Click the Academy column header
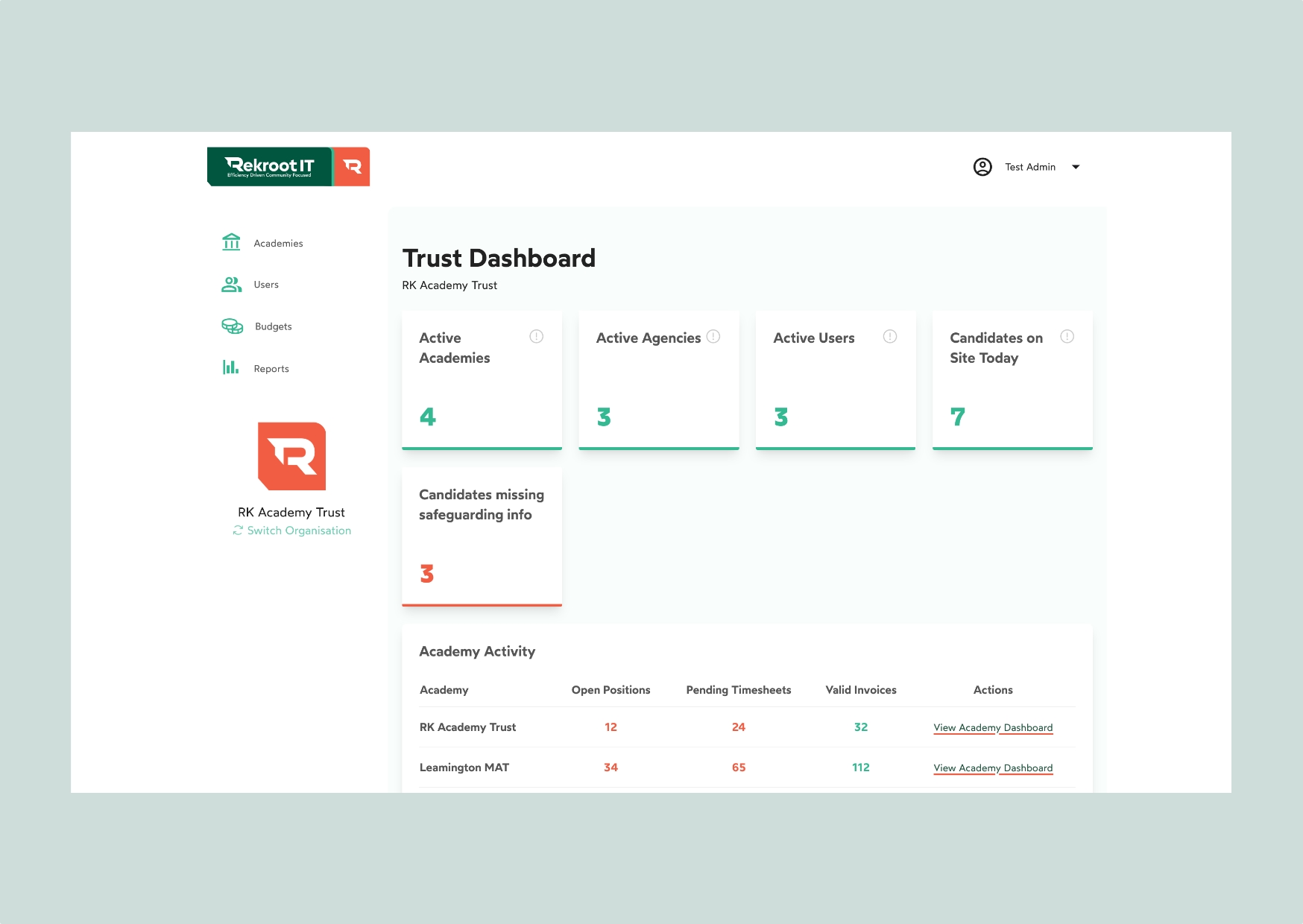The width and height of the screenshot is (1303, 924). point(444,690)
